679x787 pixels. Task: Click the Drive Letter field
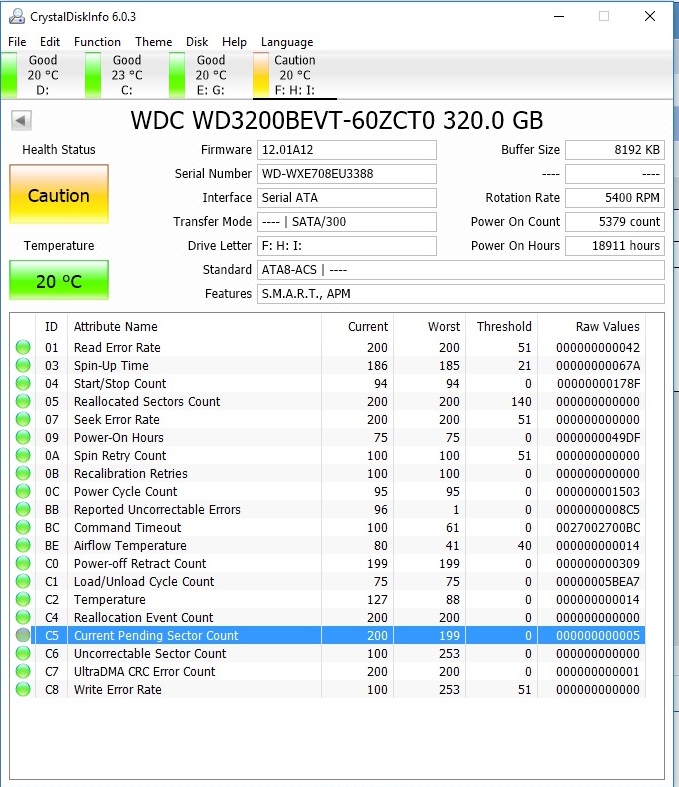(347, 246)
